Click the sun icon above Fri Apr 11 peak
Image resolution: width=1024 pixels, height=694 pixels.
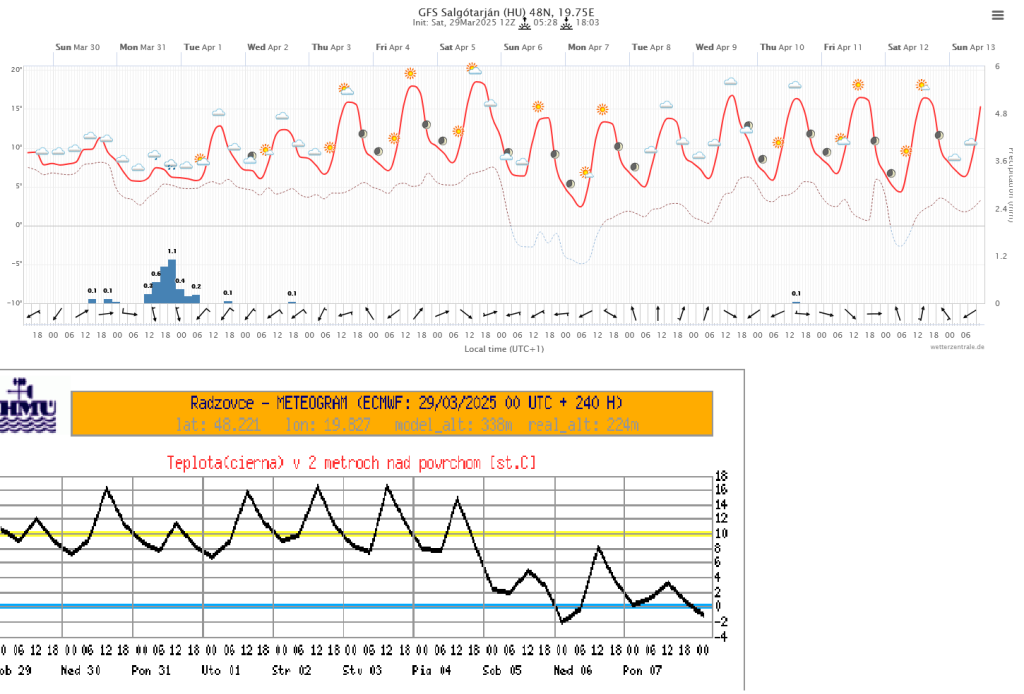[858, 85]
